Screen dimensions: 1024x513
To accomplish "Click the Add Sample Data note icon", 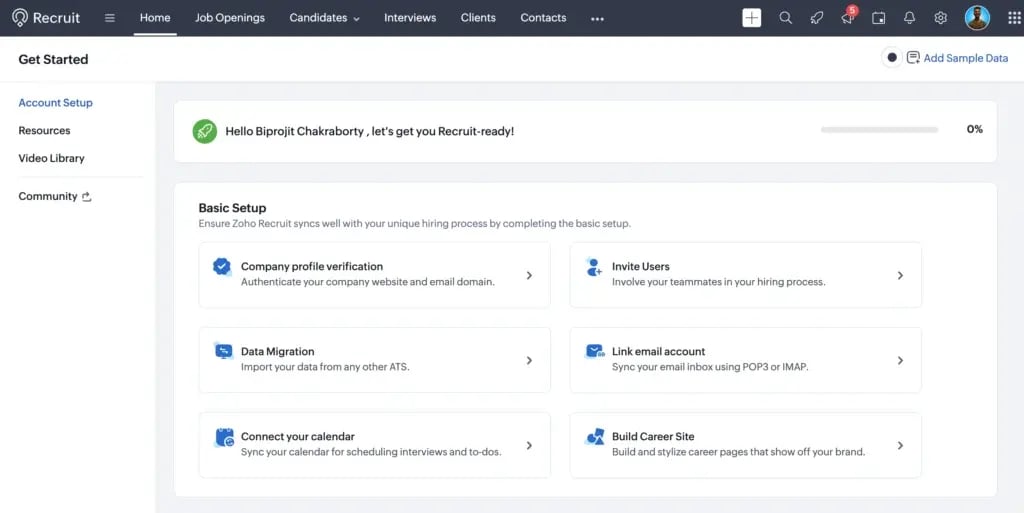I will click(913, 58).
